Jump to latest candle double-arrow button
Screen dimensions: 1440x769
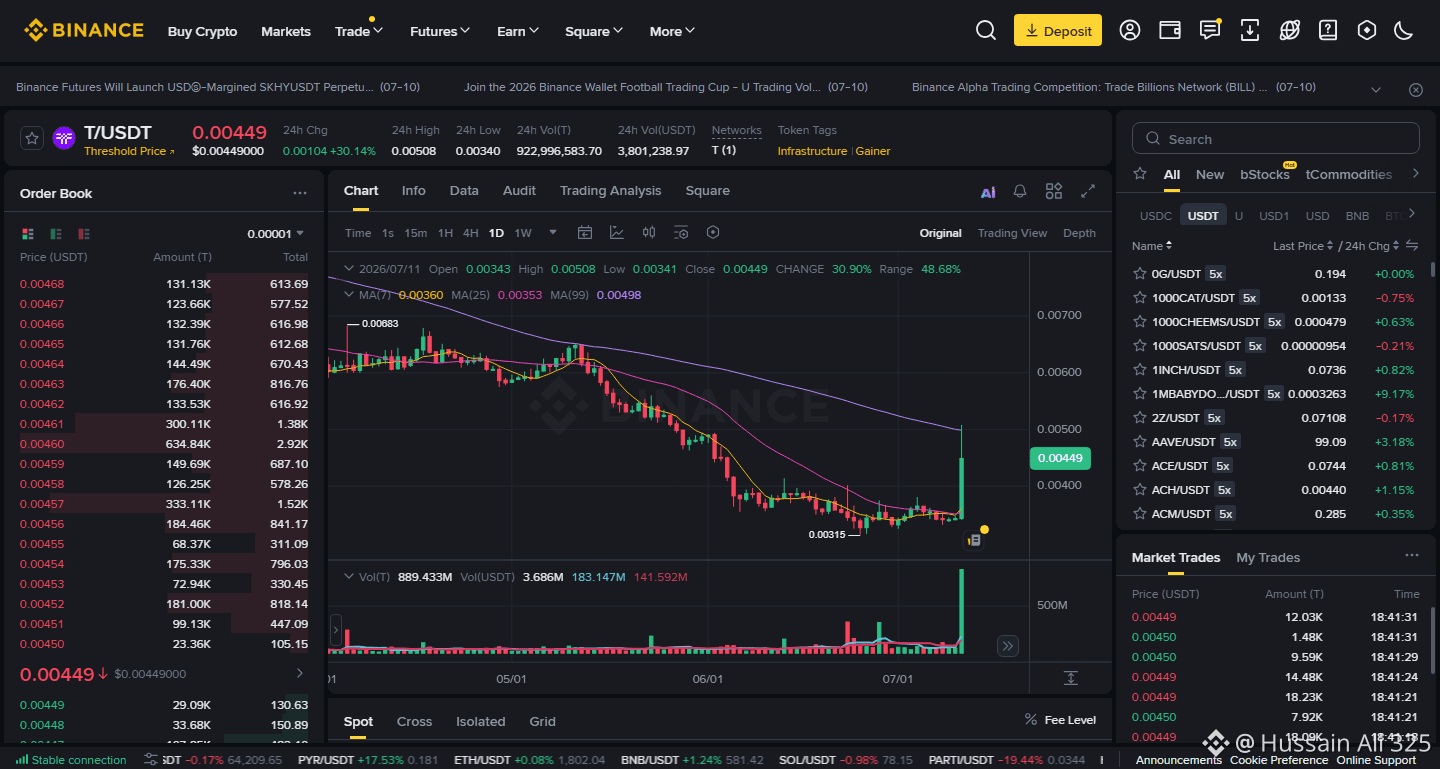(1008, 646)
